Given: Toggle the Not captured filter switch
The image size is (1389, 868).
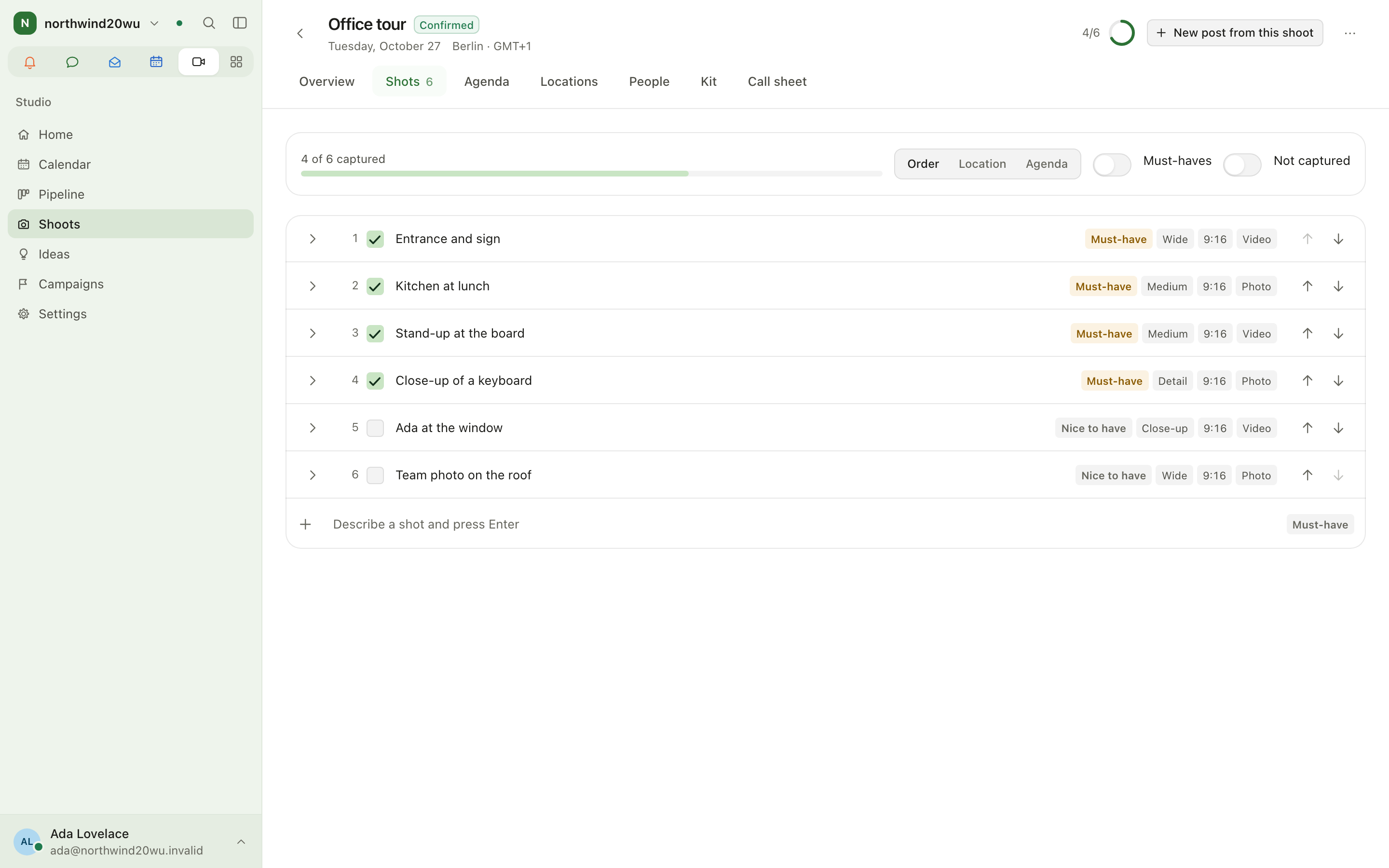Looking at the screenshot, I should tap(1242, 165).
